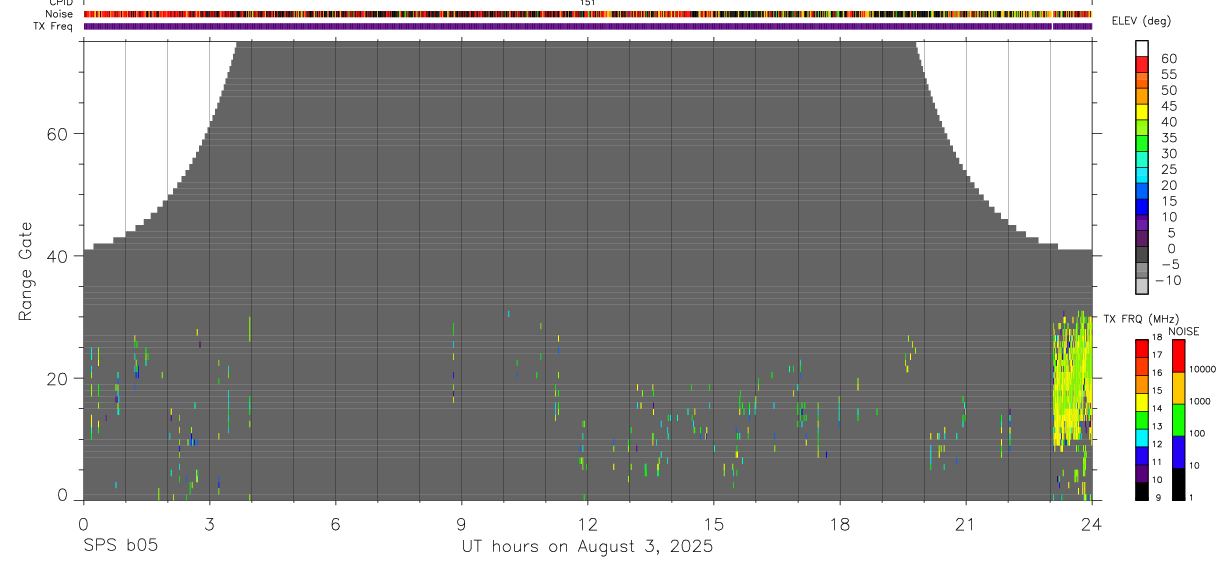Click the x-axis tick label '24'

pos(1091,523)
